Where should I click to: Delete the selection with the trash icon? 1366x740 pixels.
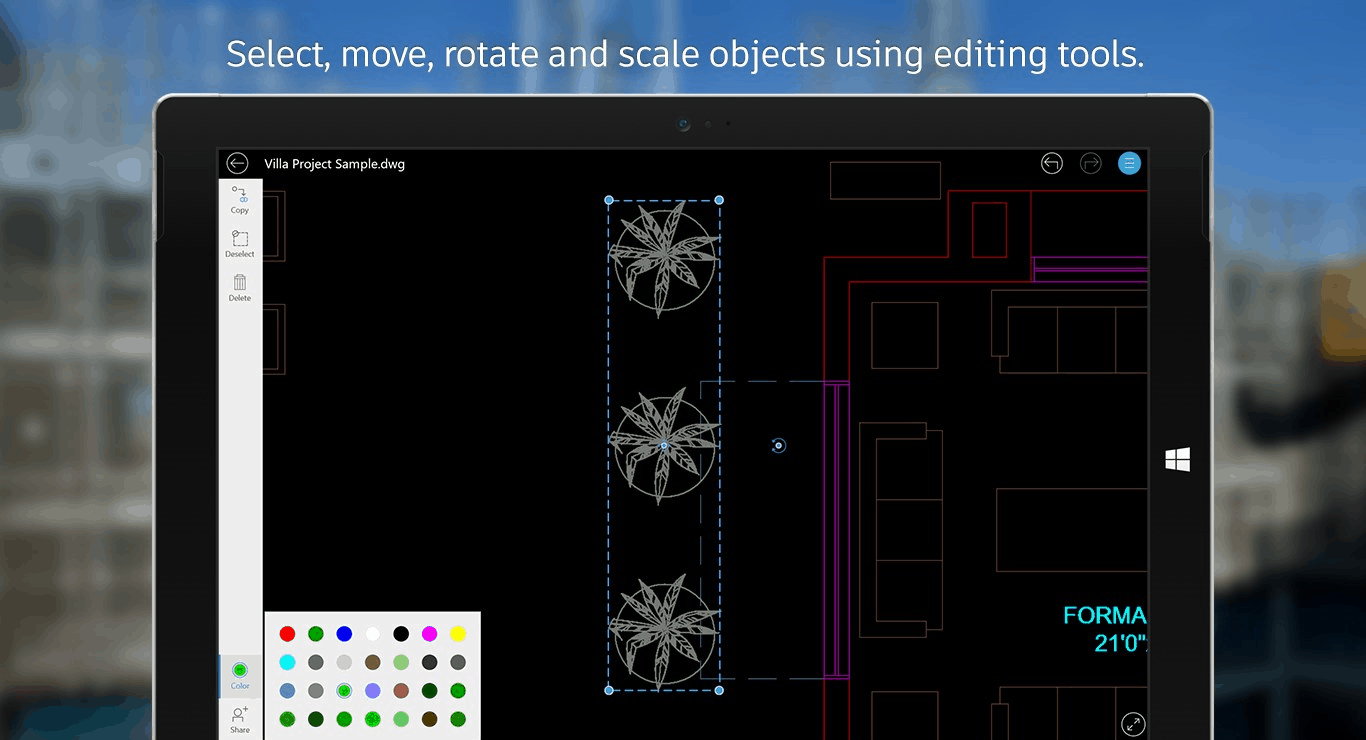coord(240,286)
